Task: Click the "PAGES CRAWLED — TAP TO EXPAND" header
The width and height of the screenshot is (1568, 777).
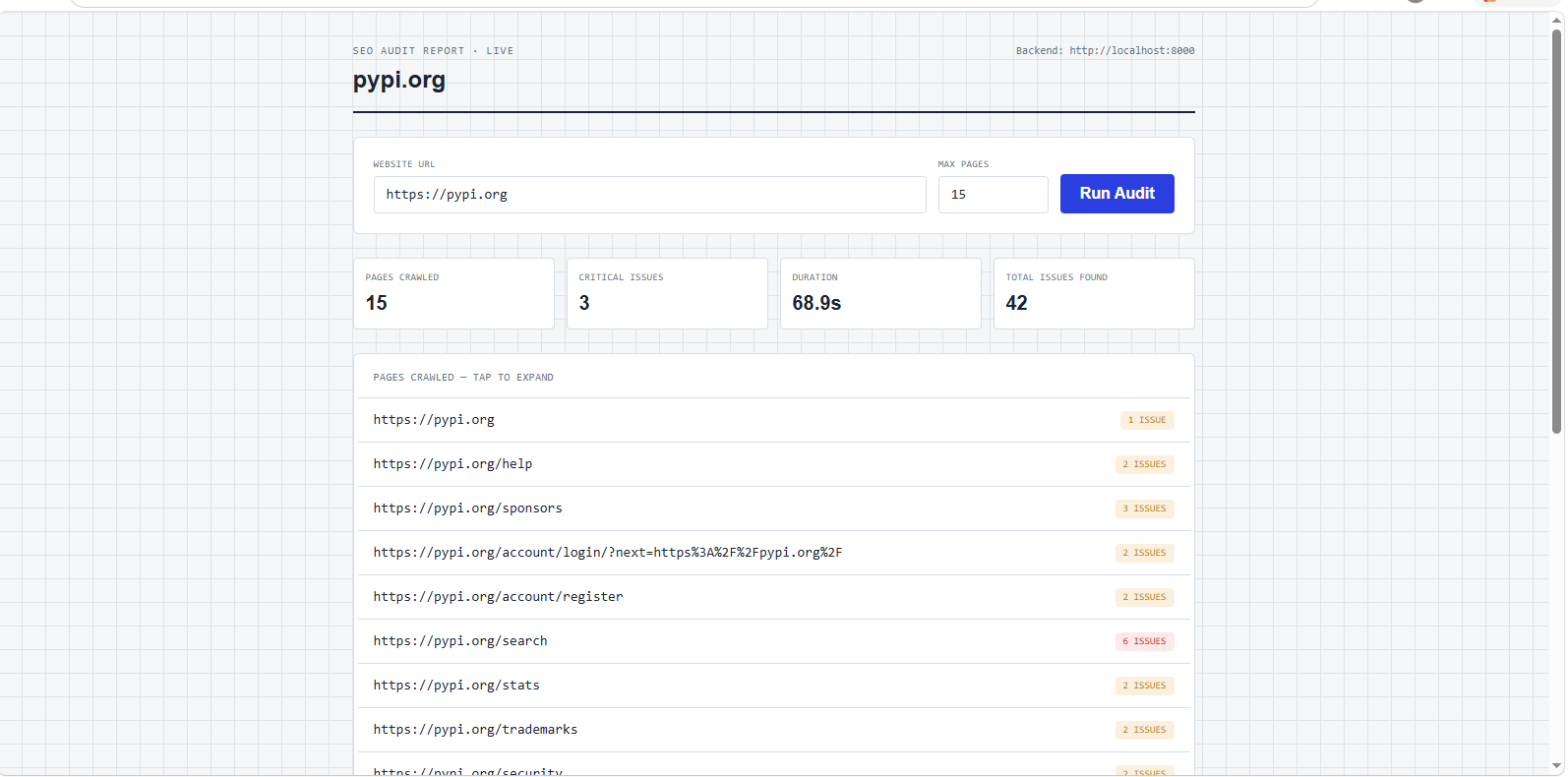Action: pyautogui.click(x=463, y=378)
